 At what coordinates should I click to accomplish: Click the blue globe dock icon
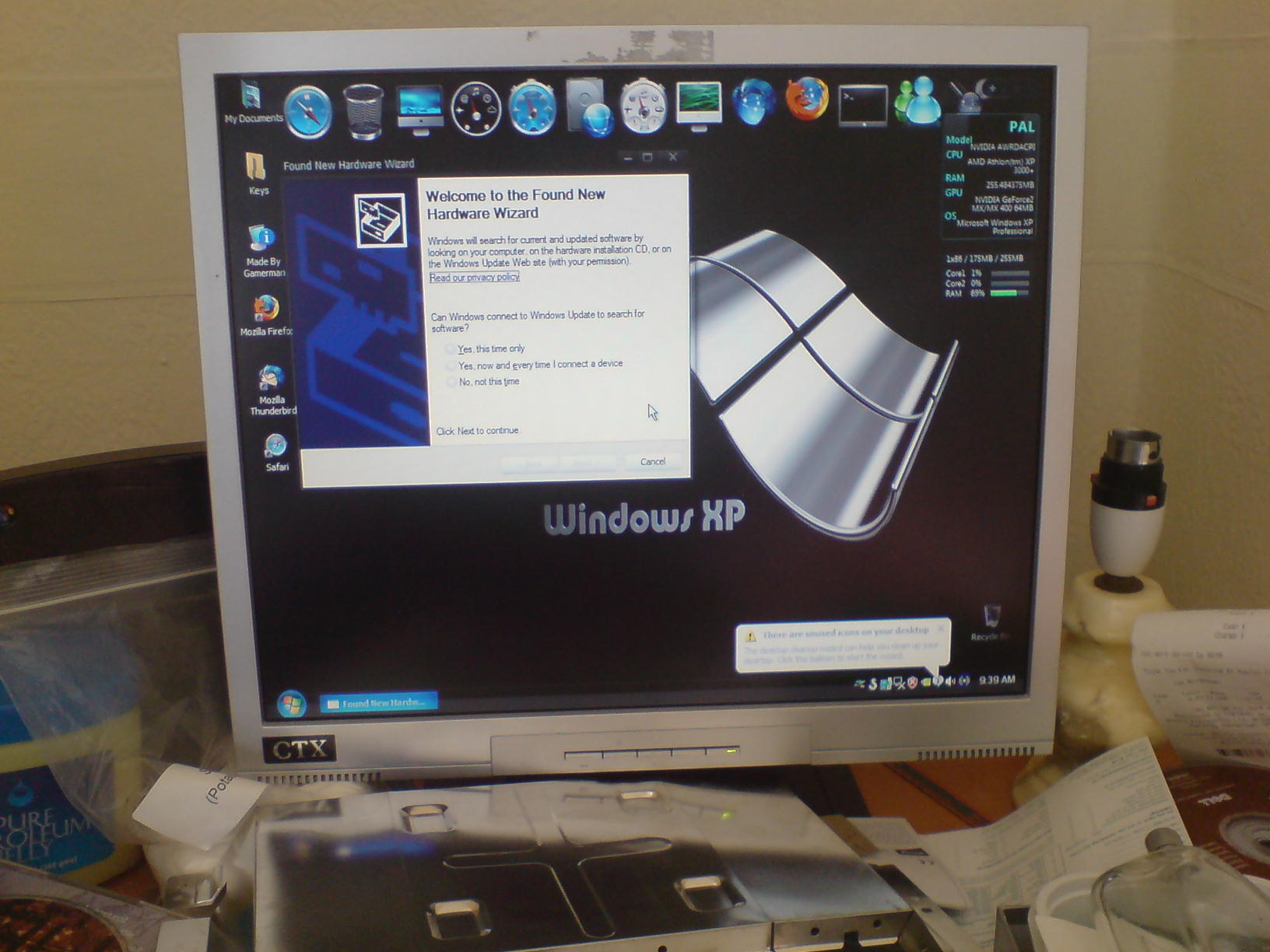[x=753, y=102]
